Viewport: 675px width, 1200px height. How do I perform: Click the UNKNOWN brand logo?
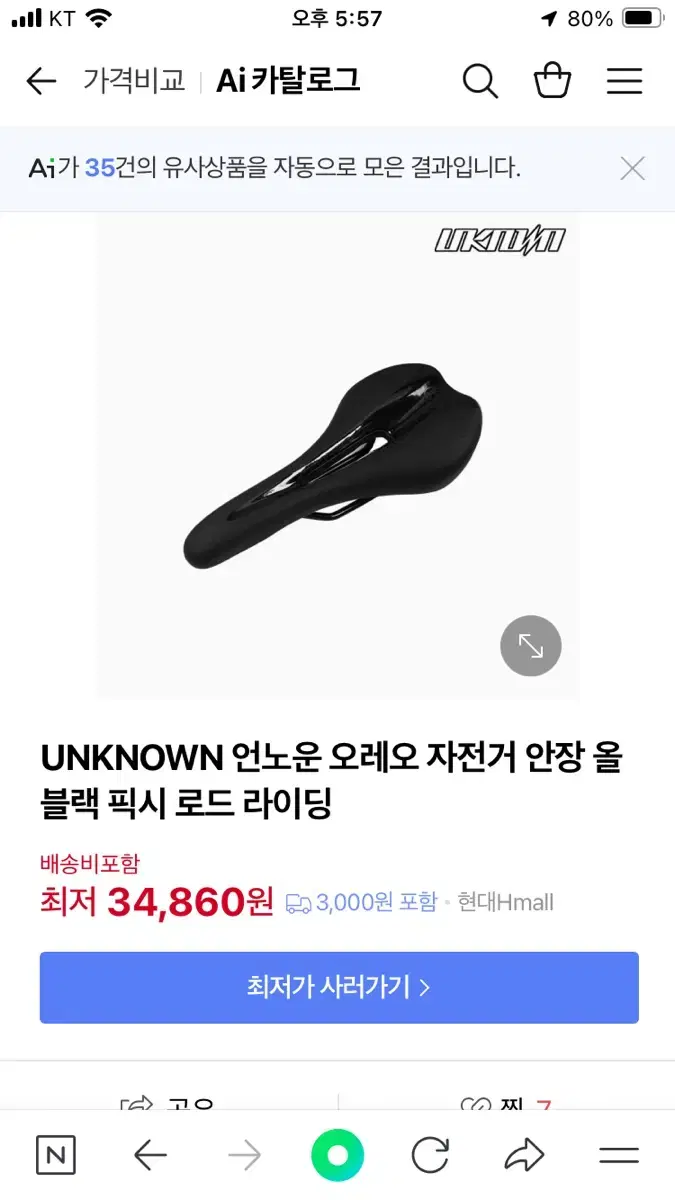click(x=500, y=241)
